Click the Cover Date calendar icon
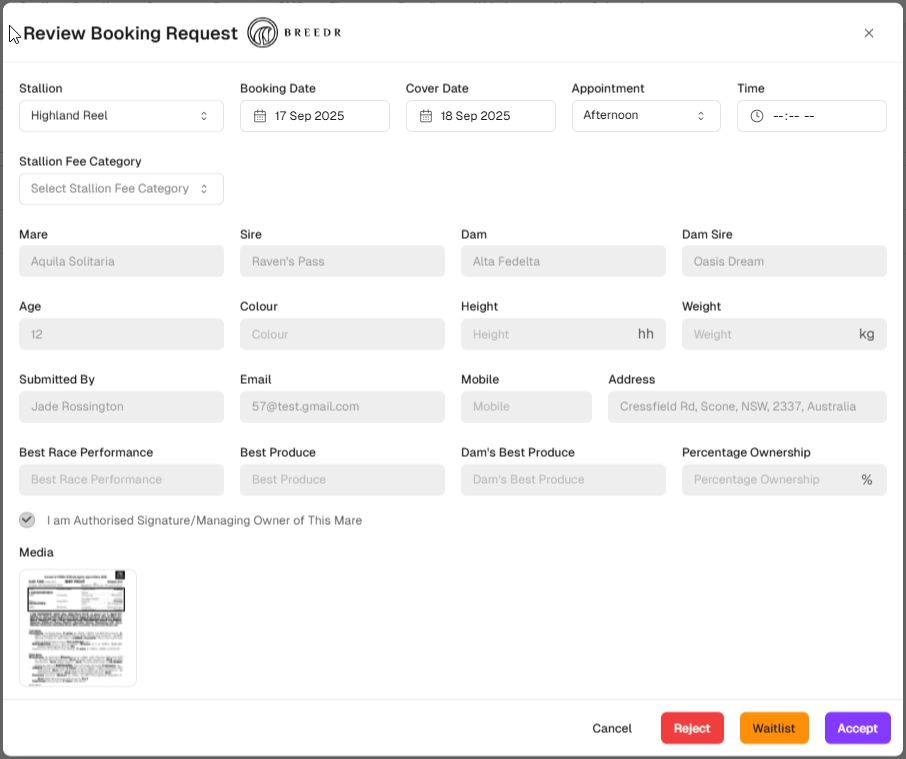906x759 pixels. (426, 116)
